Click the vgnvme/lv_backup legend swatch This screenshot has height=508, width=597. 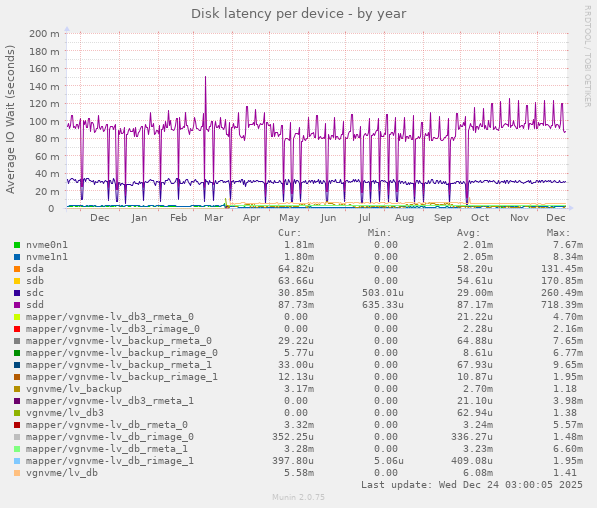point(17,389)
